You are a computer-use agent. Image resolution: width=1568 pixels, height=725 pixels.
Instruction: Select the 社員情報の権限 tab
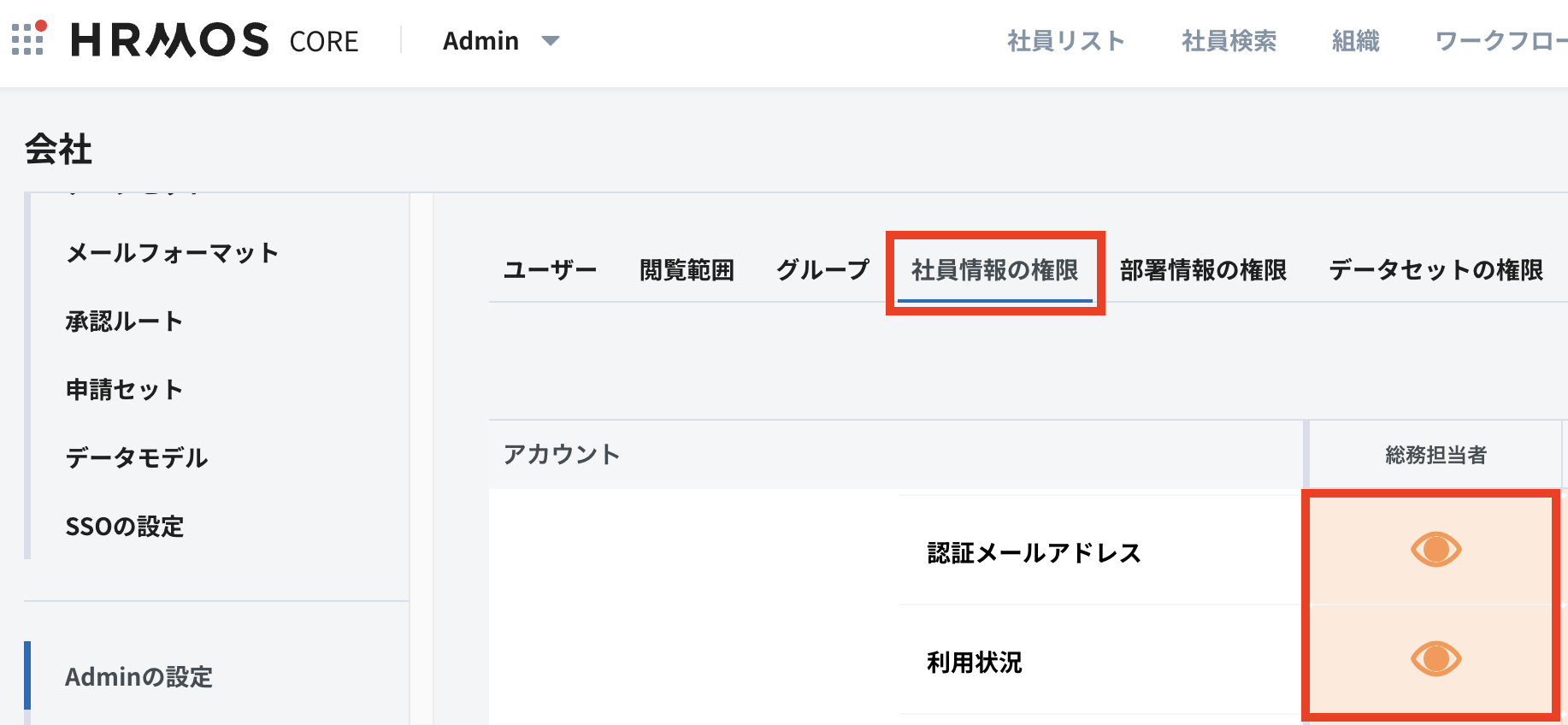click(x=994, y=270)
